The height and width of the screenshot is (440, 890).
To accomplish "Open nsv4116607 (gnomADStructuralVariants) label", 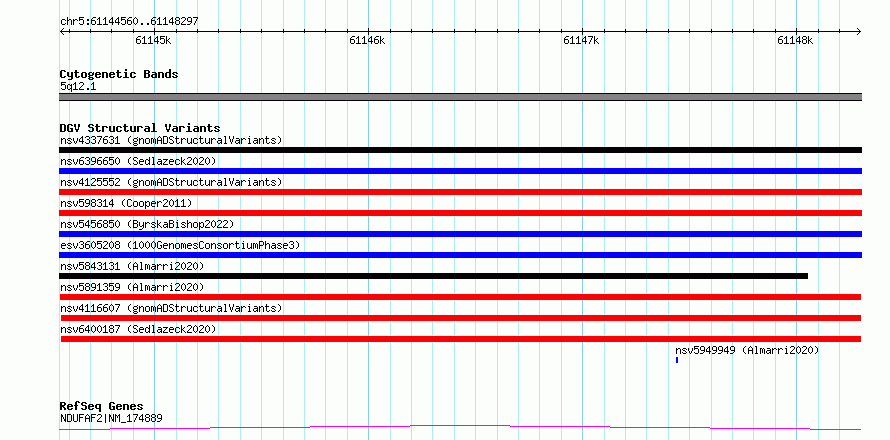I will click(171, 308).
